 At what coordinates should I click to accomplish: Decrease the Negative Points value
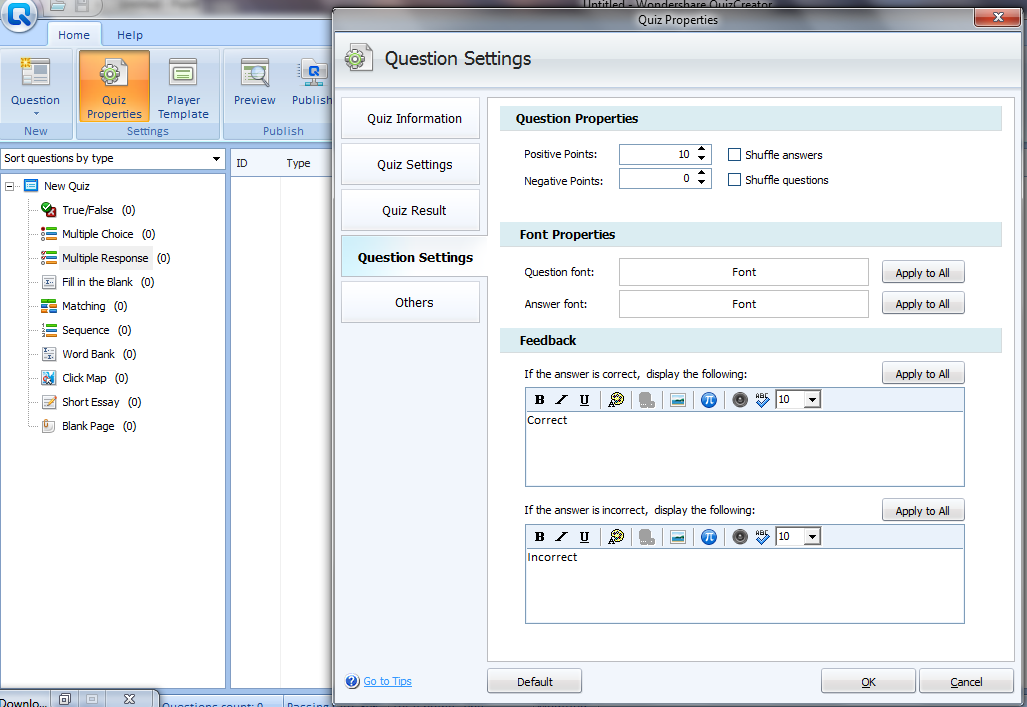coord(701,183)
